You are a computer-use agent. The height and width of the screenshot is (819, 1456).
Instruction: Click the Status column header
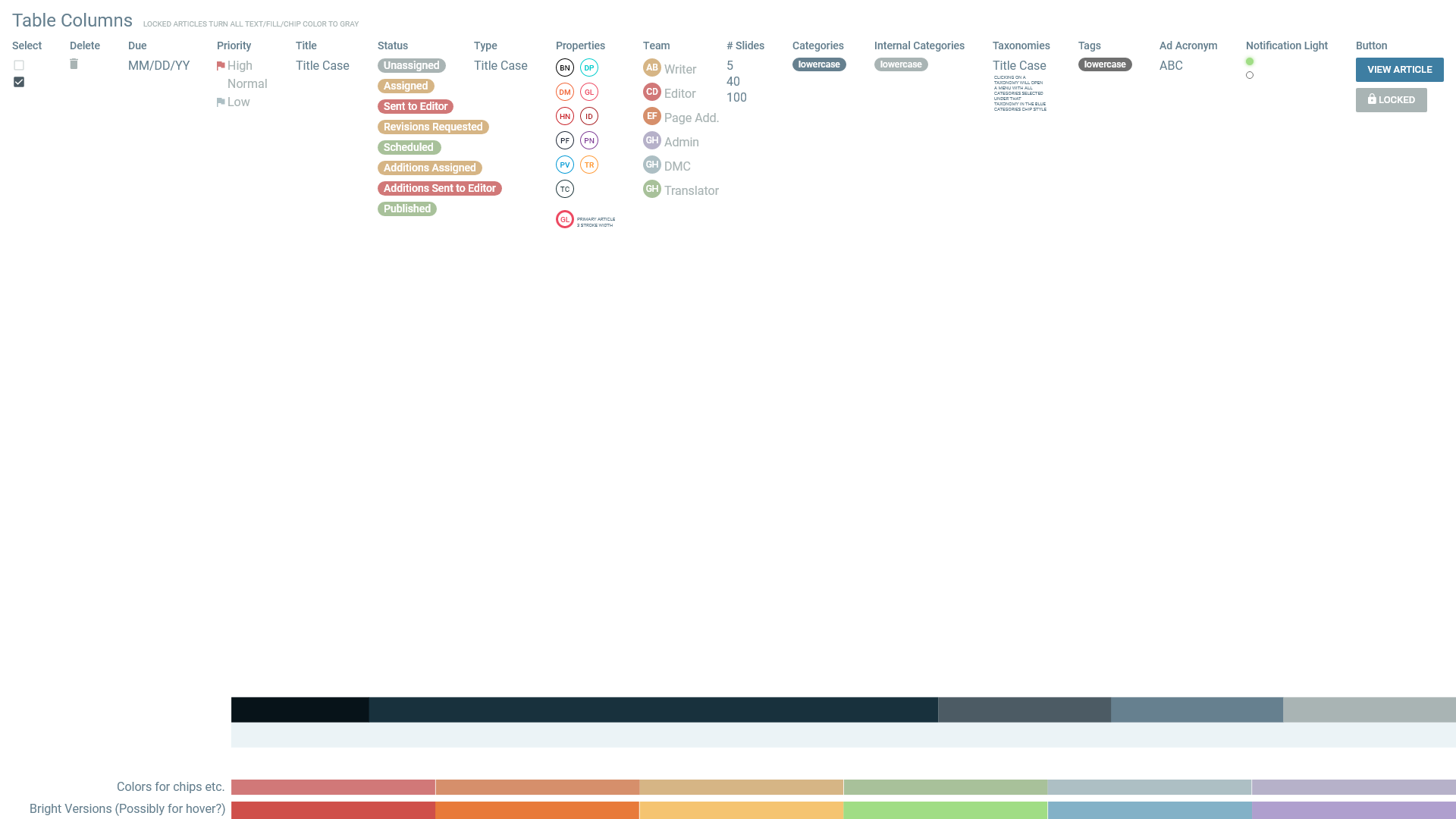(393, 45)
